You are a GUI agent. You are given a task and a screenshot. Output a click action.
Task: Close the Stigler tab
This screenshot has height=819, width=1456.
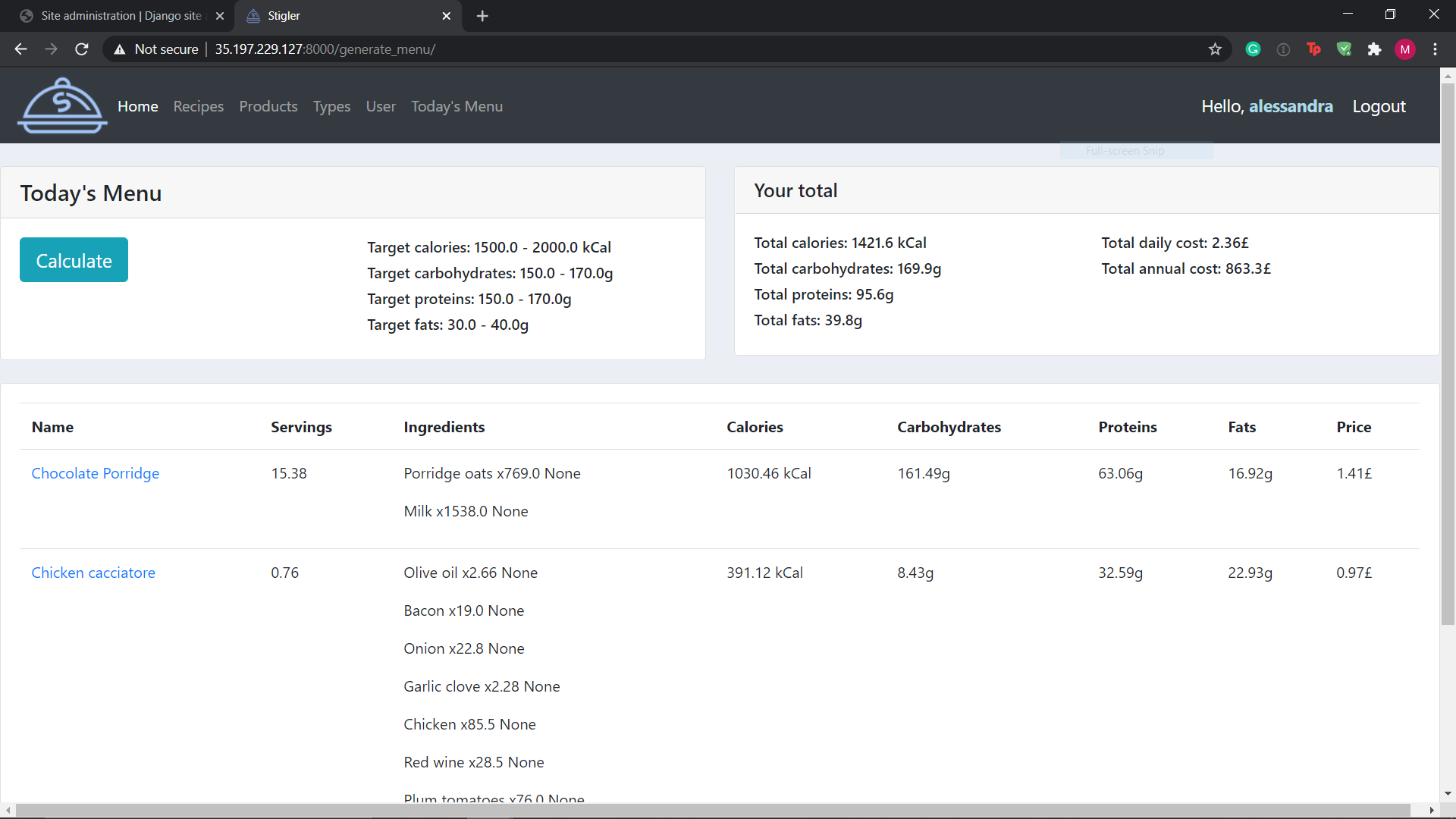point(446,16)
